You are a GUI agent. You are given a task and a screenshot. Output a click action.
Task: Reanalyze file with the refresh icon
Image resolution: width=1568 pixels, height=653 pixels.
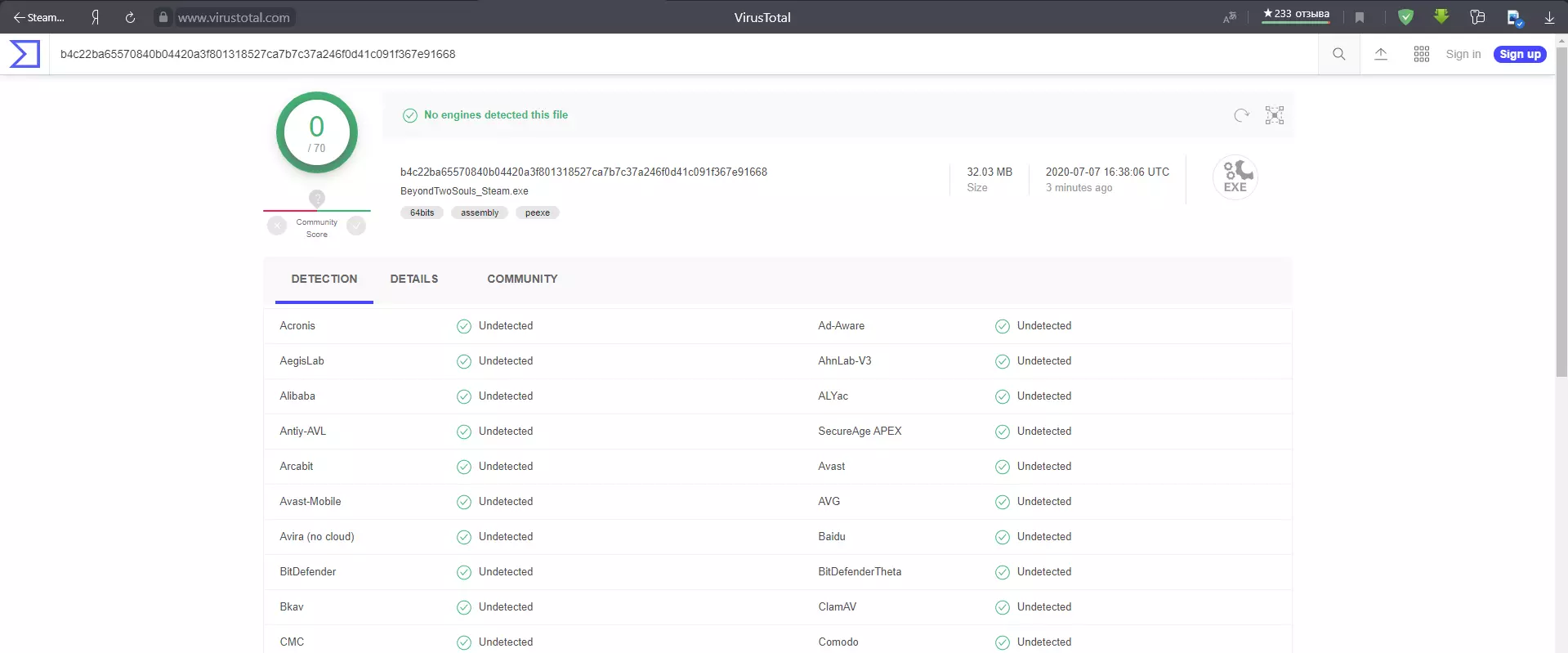click(1241, 115)
